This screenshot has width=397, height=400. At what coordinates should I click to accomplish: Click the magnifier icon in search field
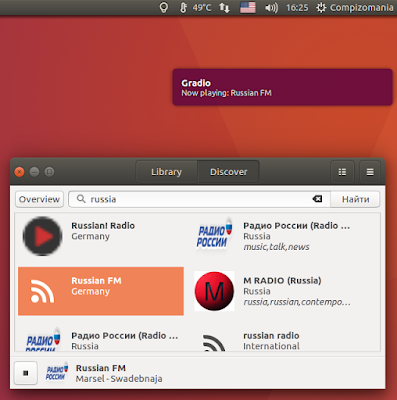click(x=81, y=199)
